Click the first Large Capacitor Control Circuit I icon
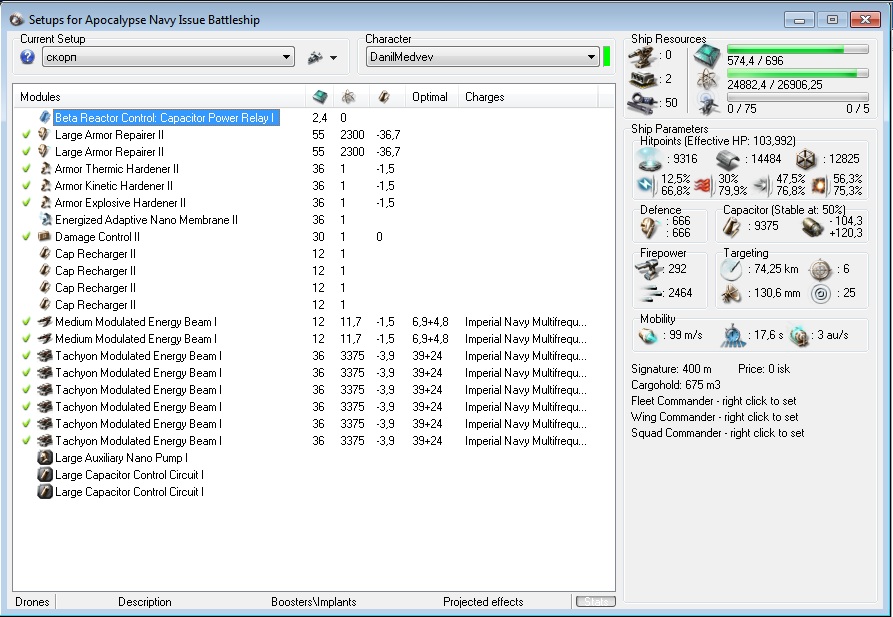Screen dimensions: 893x617 click(x=45, y=475)
